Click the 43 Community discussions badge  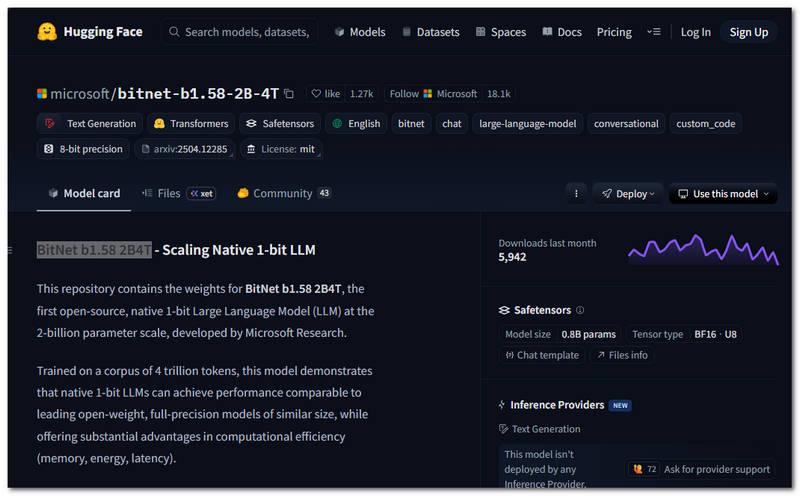[x=324, y=193]
